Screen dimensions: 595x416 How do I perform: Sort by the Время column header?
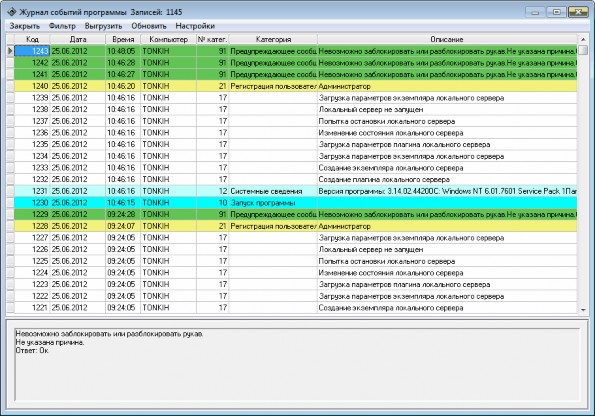pos(123,39)
